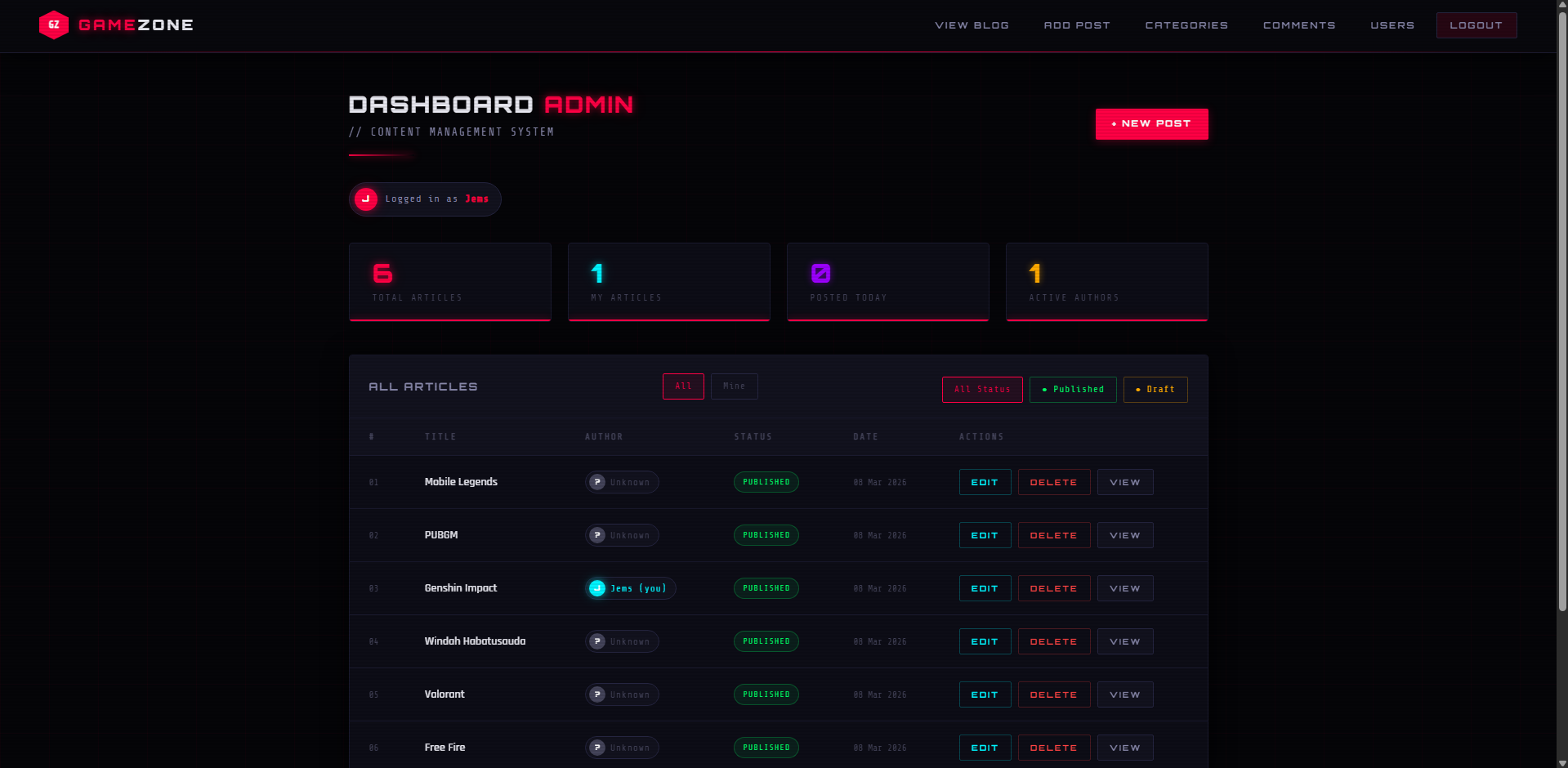Screen dimensions: 1568x768
Task: Edit the Mobile Legends article
Action: click(985, 482)
